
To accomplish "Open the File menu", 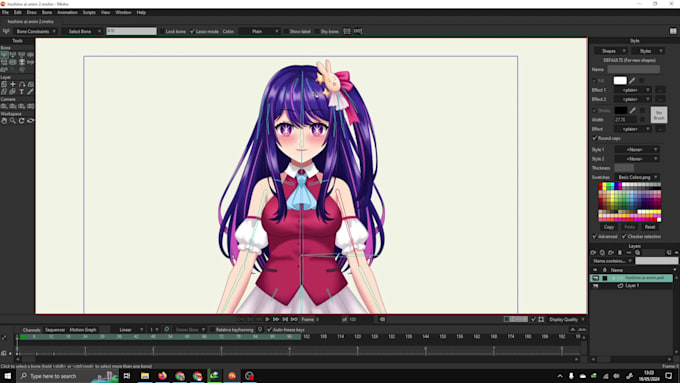I will (x=5, y=13).
